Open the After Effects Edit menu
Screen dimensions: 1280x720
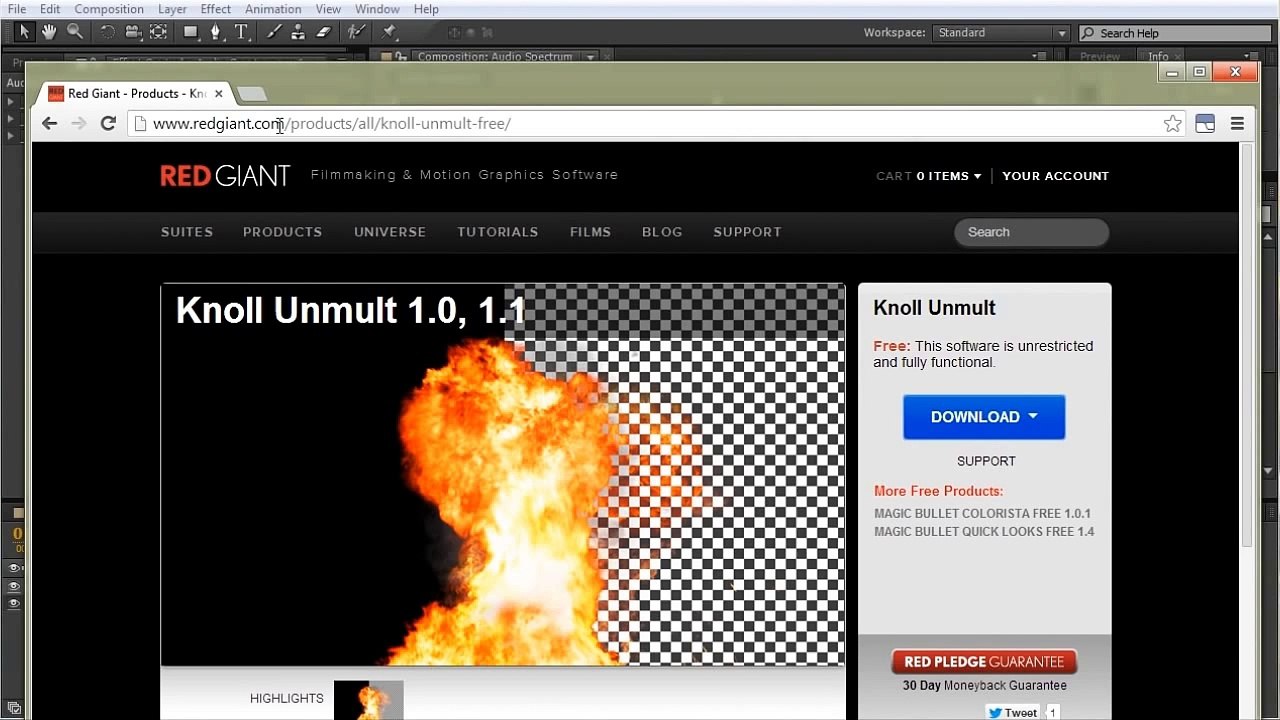point(50,9)
